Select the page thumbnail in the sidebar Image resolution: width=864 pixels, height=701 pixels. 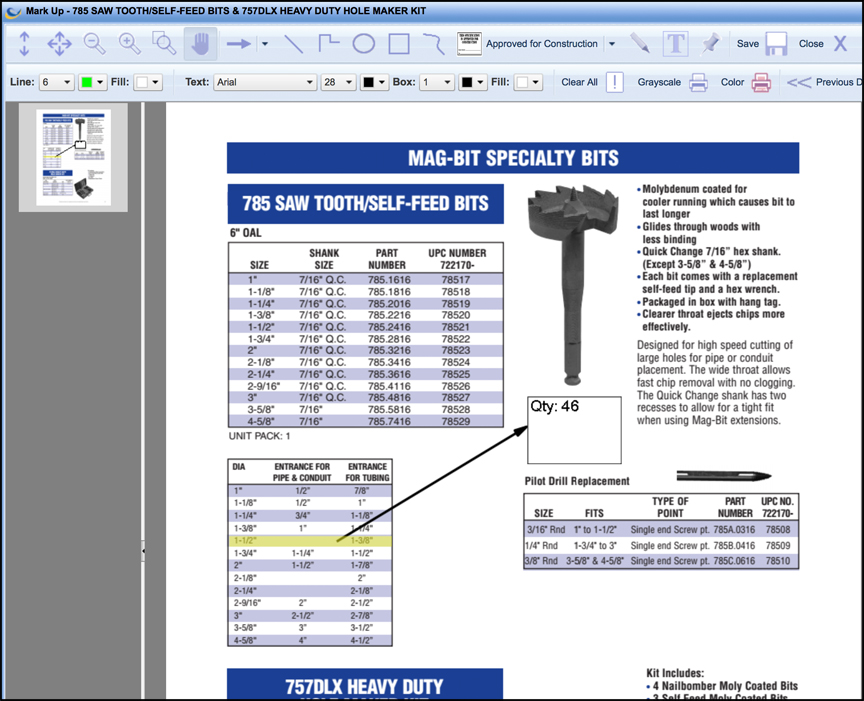coord(73,157)
